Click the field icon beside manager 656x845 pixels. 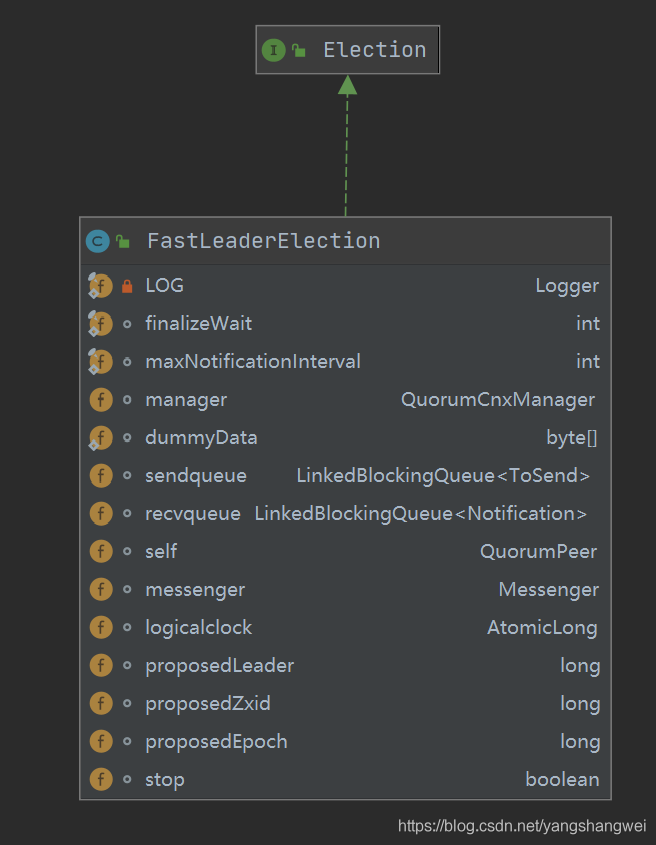[x=100, y=400]
